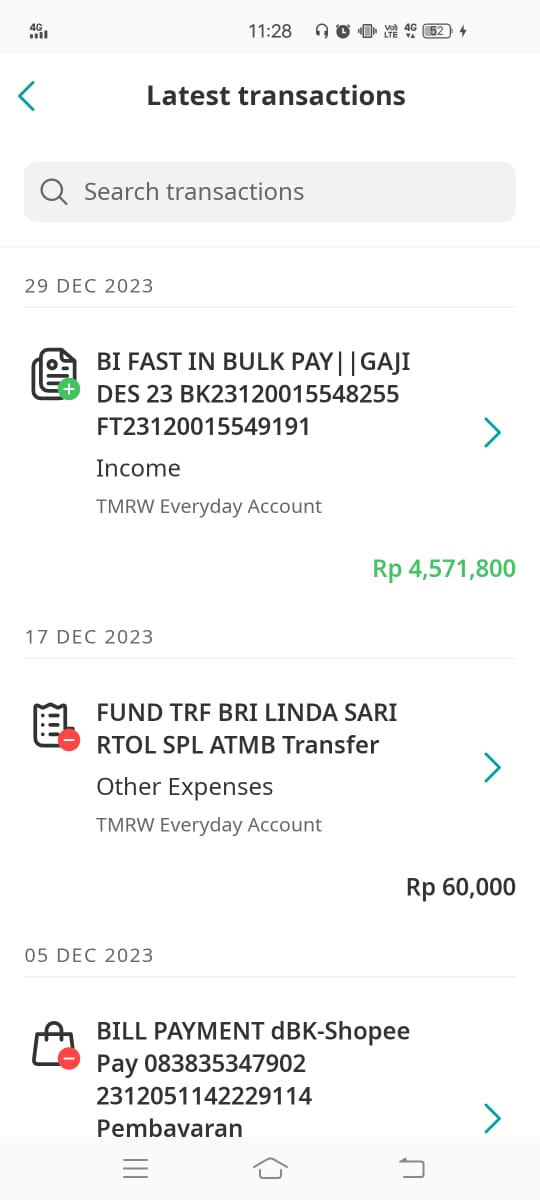Tap the battery indicator in status bar
The height and width of the screenshot is (1200, 540).
437,31
